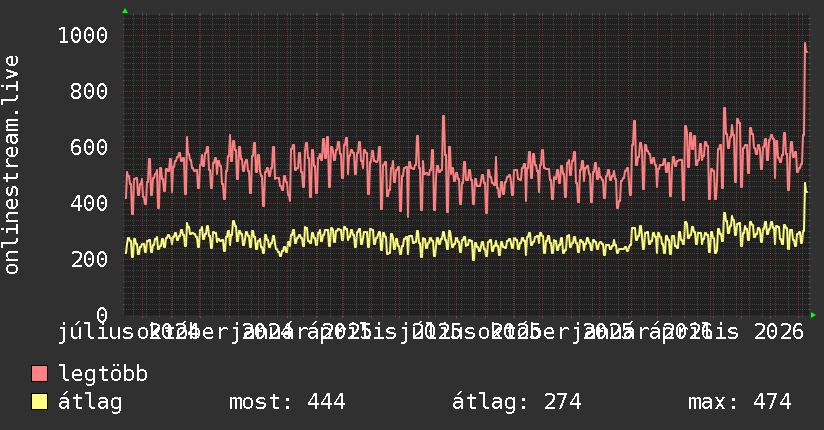The width and height of the screenshot is (824, 430).
Task: Click the final spike peak on yellow line
Action: pyautogui.click(x=806, y=185)
